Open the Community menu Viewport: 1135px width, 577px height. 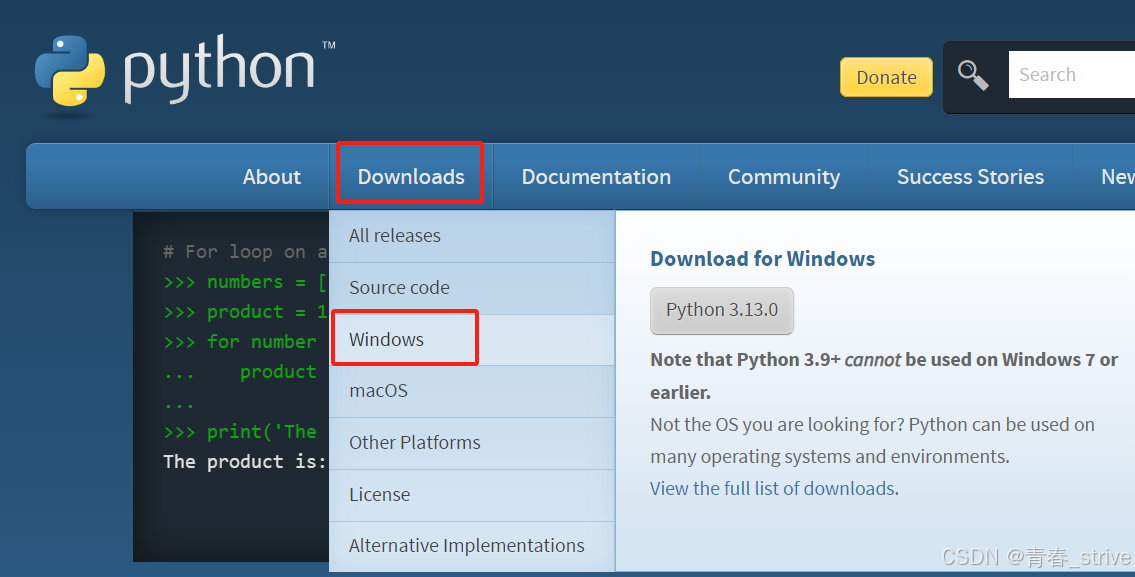[784, 177]
